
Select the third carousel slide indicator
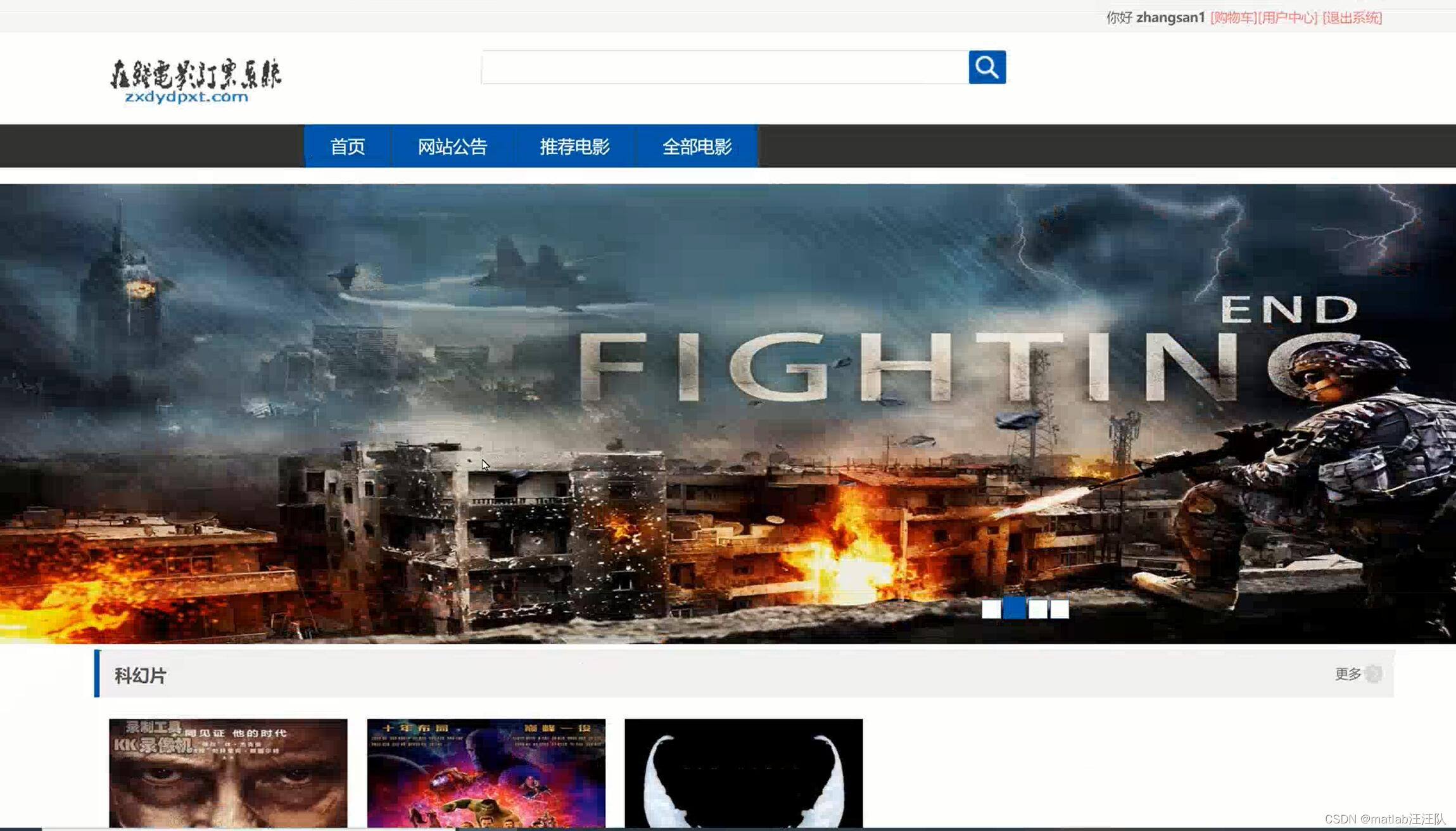pos(1037,609)
